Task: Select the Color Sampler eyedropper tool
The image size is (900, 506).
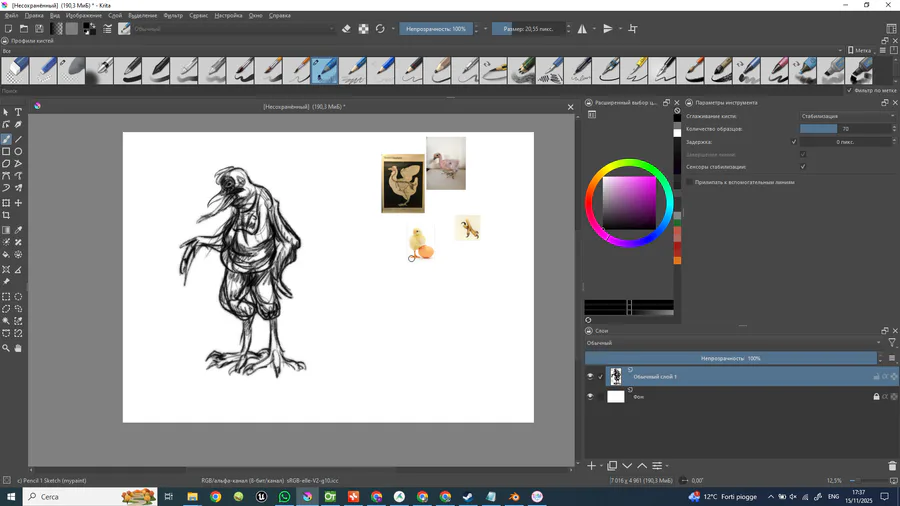Action: (x=18, y=230)
